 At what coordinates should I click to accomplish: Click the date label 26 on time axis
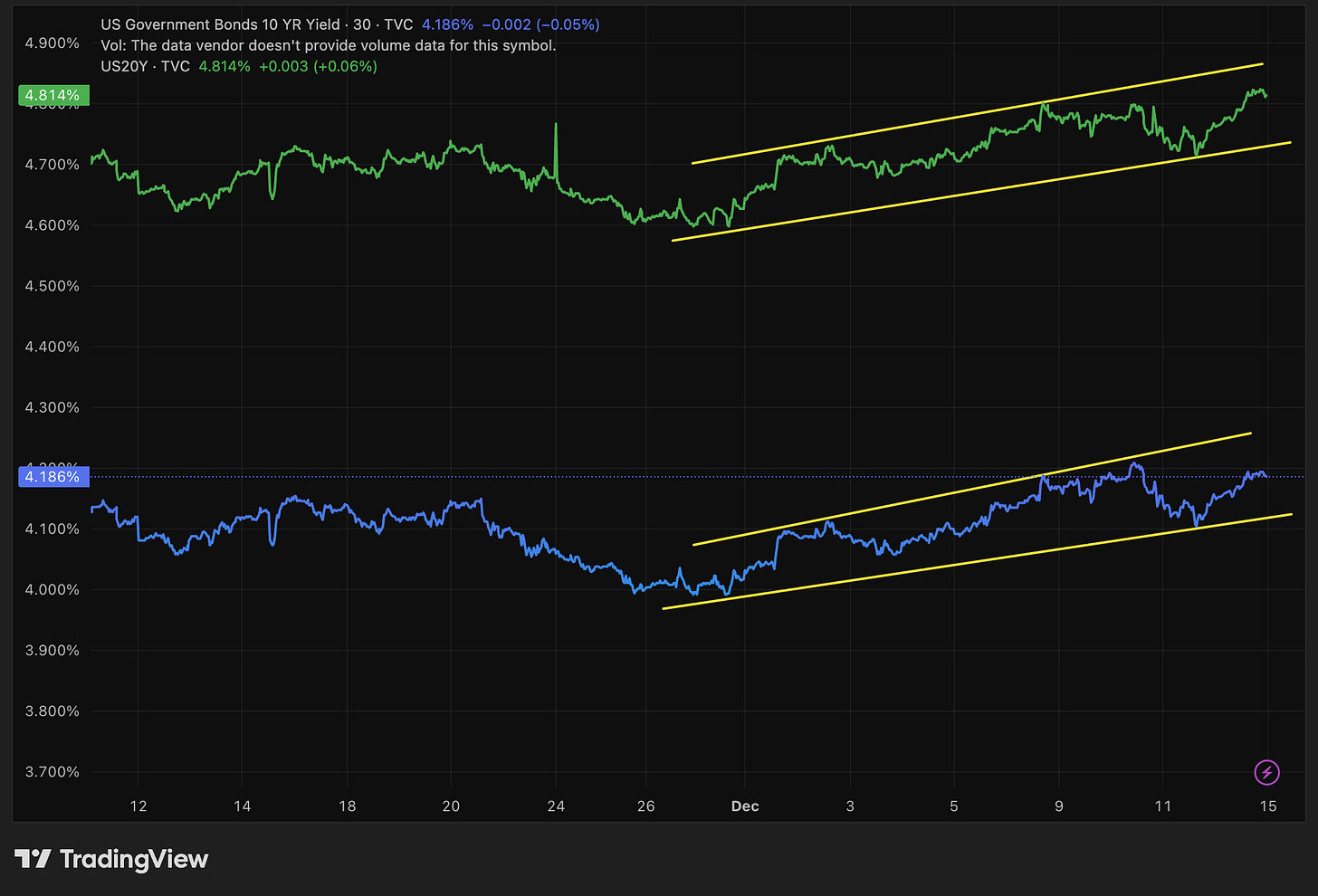pyautogui.click(x=645, y=805)
